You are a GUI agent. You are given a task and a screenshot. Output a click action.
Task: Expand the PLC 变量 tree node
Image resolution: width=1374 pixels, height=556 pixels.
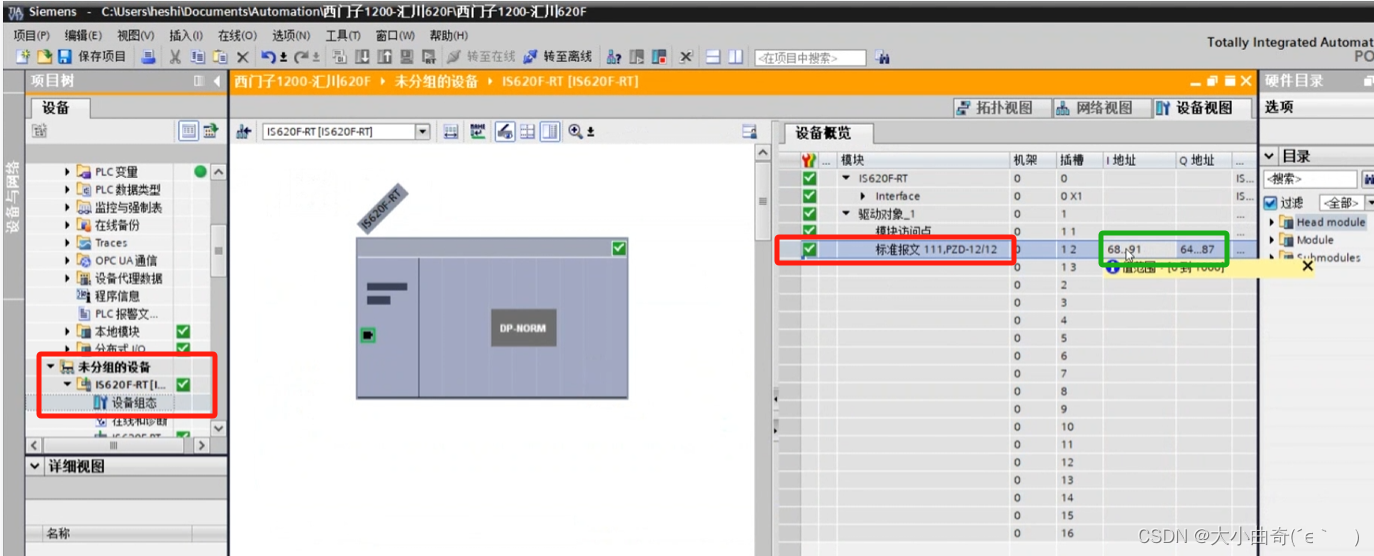pyautogui.click(x=68, y=172)
